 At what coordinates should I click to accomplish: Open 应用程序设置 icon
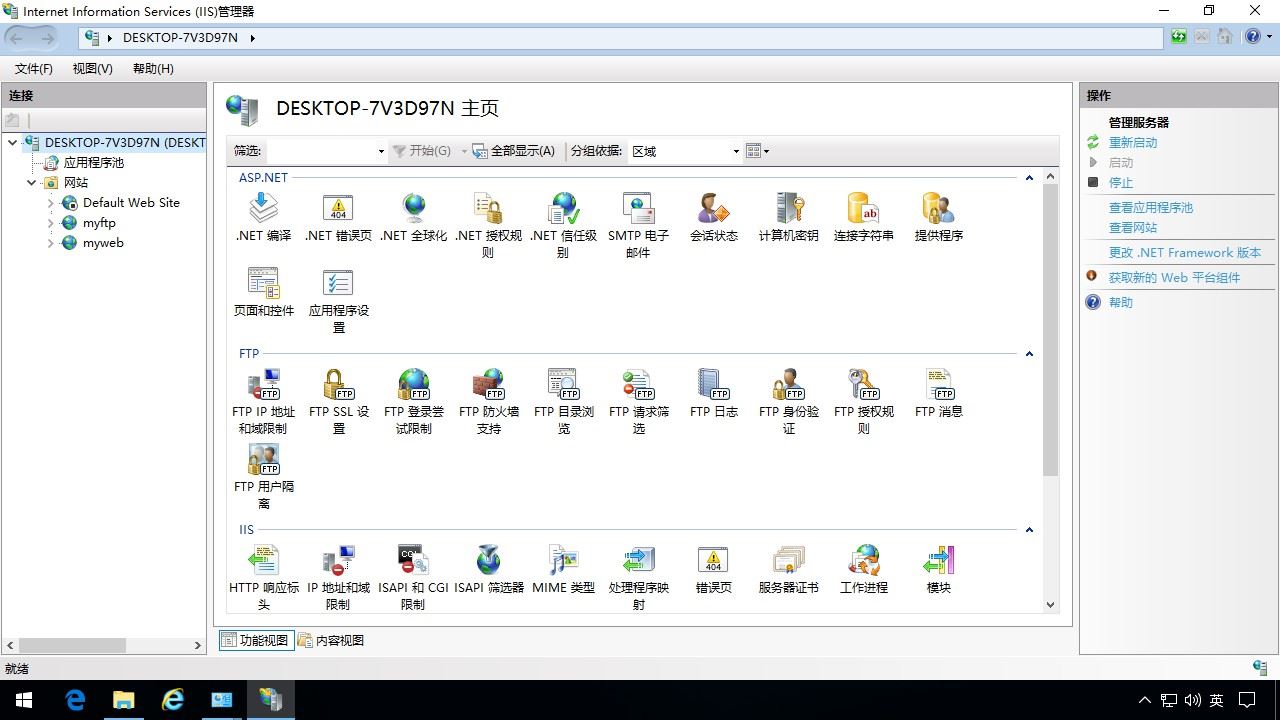338,300
